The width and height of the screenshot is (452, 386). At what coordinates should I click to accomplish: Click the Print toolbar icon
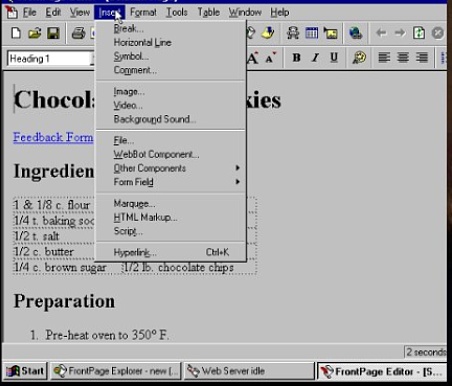coord(79,33)
